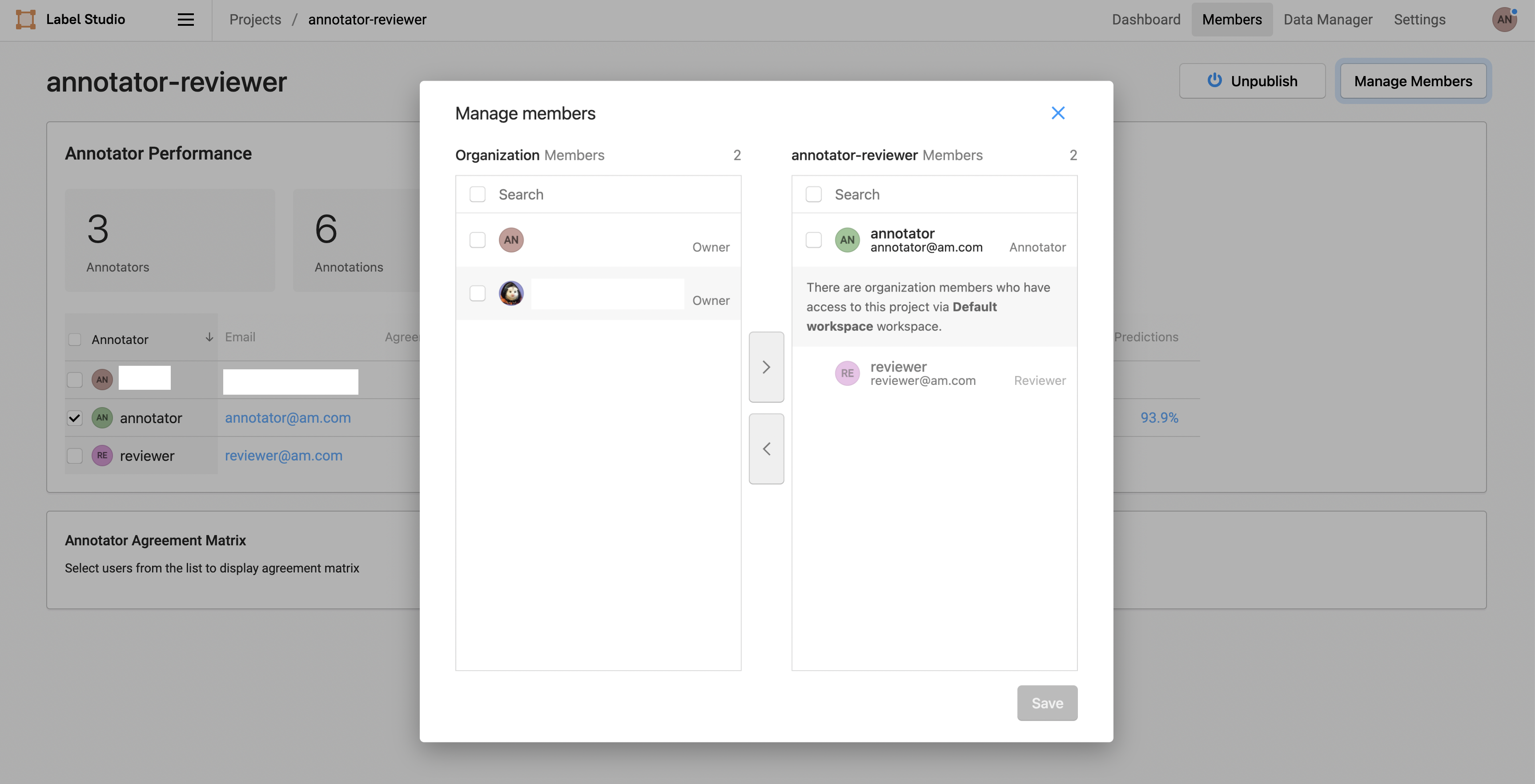
Task: Close the Manage members dialog
Action: click(x=1058, y=113)
